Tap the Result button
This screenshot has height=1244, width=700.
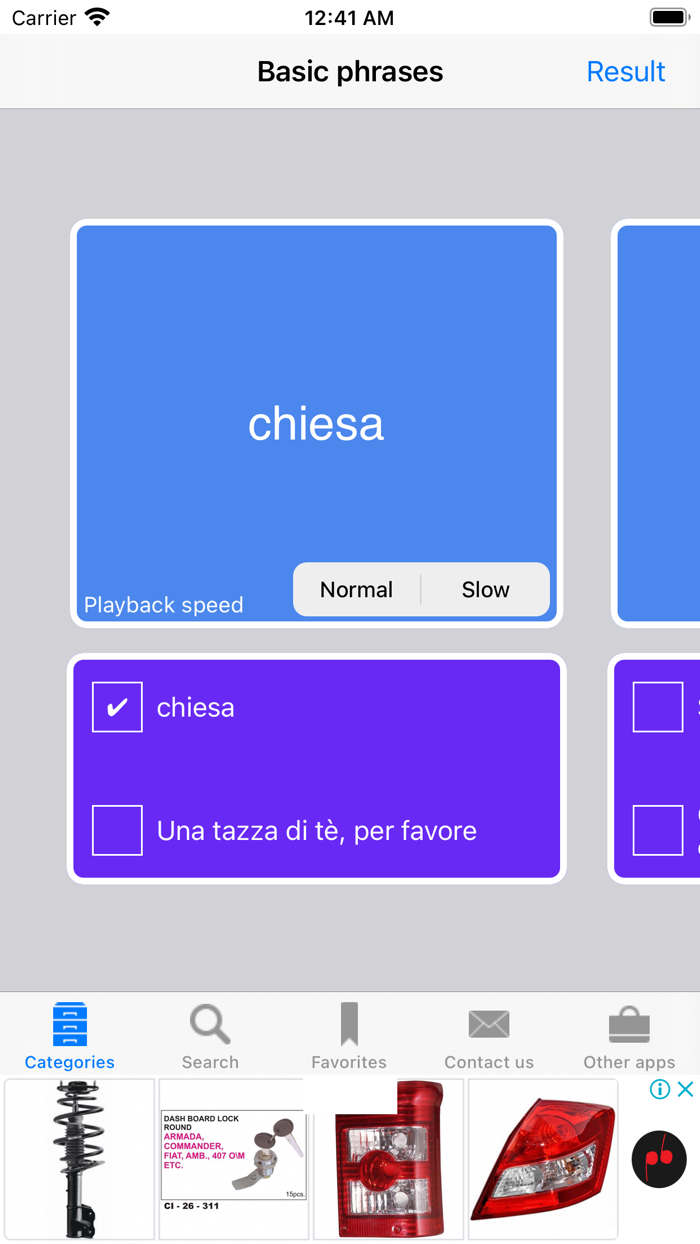[x=626, y=71]
